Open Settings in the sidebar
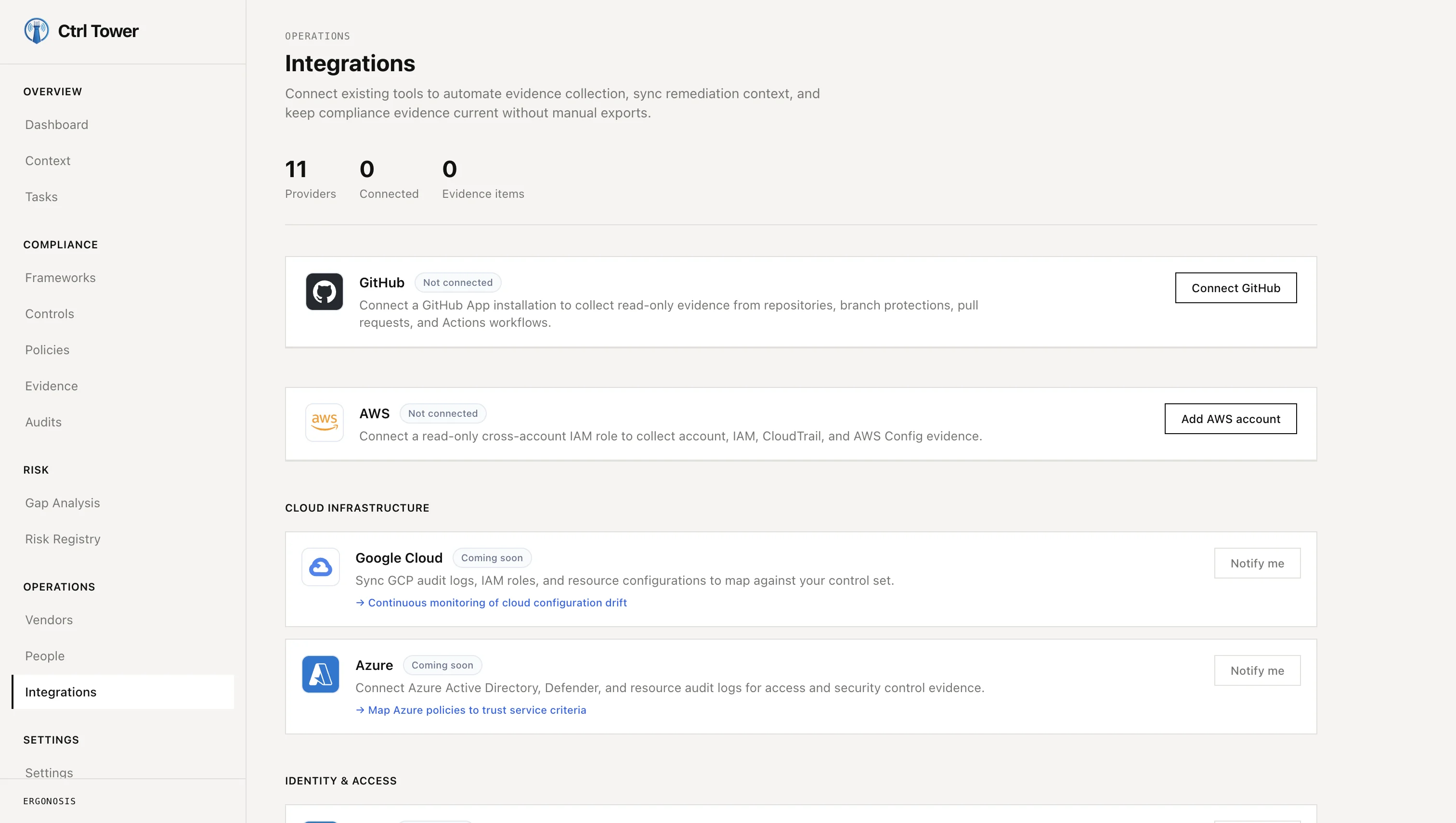Screen dimensions: 1456x823 point(49,772)
